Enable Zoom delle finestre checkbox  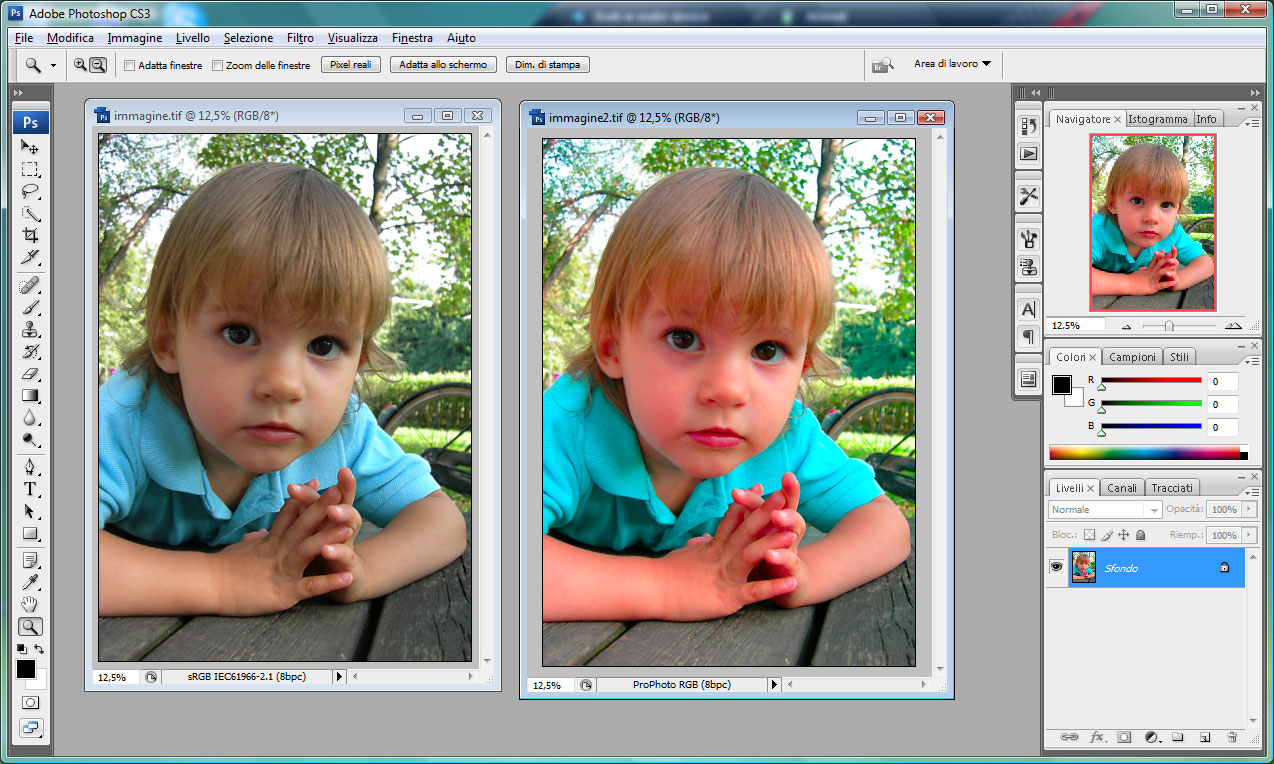(x=217, y=66)
